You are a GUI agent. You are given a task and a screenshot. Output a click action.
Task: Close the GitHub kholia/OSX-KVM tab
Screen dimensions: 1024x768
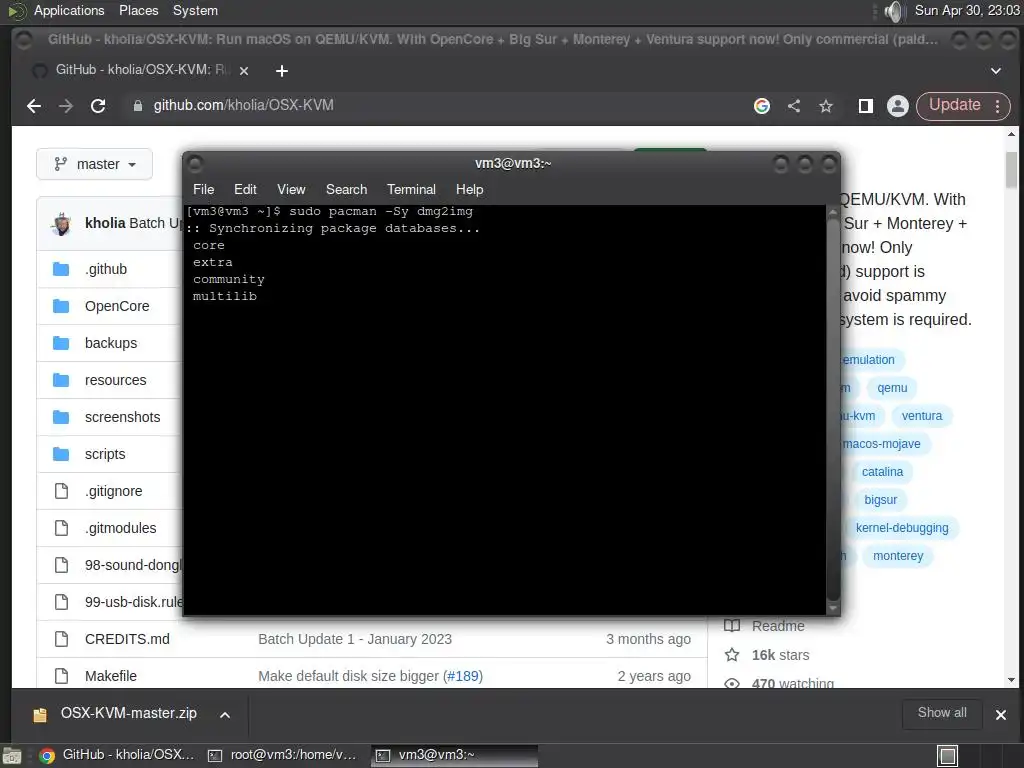pyautogui.click(x=244, y=71)
